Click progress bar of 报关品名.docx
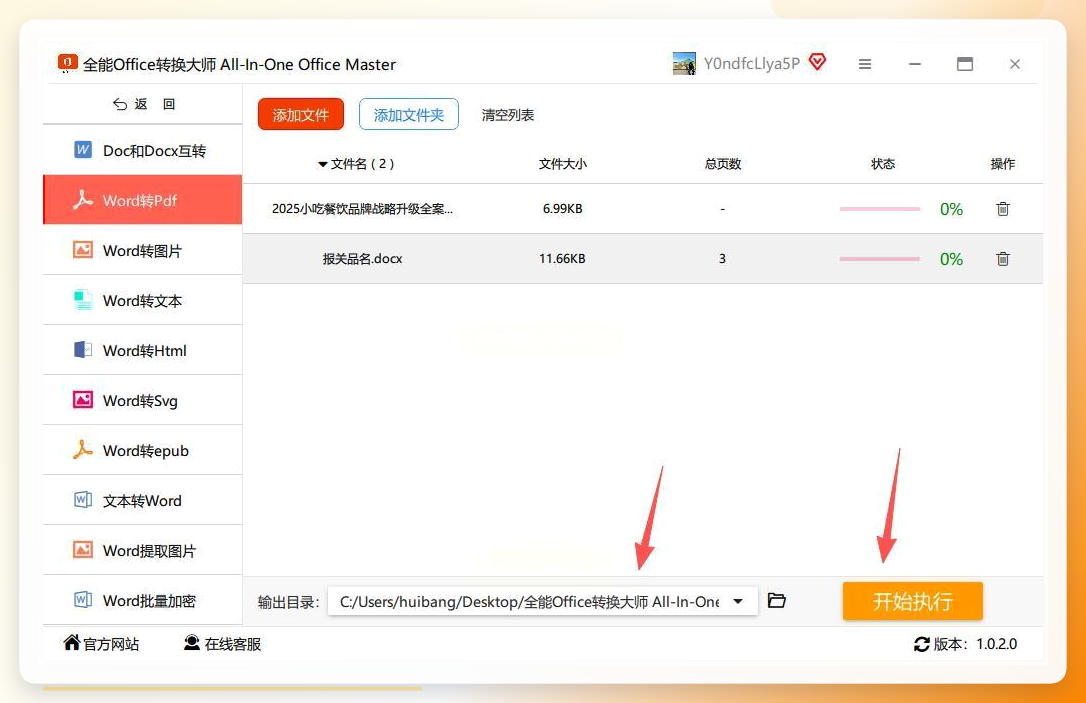This screenshot has width=1086, height=703. click(880, 258)
